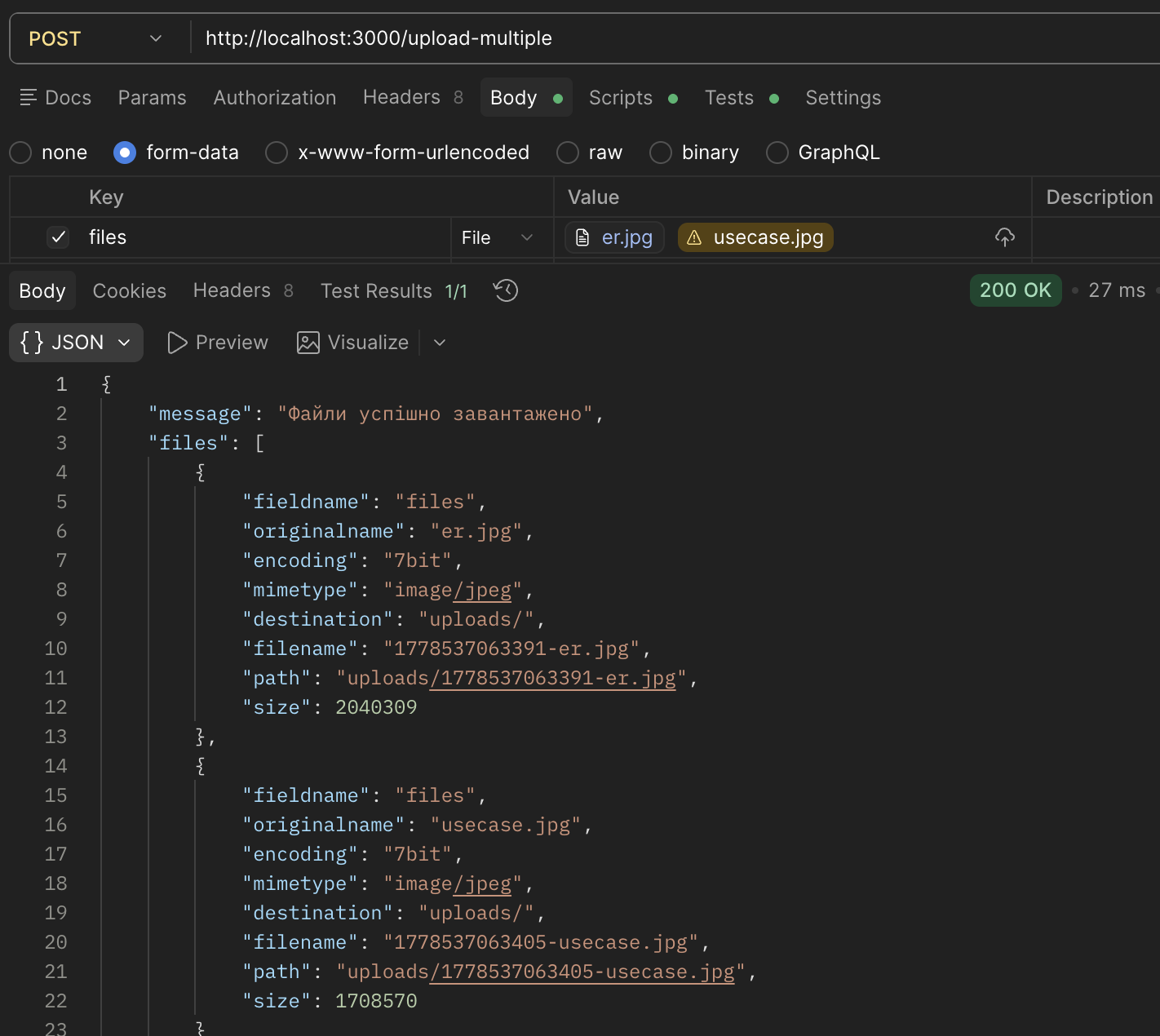Image resolution: width=1160 pixels, height=1036 pixels.
Task: Expand the chevron next to Visualize
Action: tap(440, 343)
